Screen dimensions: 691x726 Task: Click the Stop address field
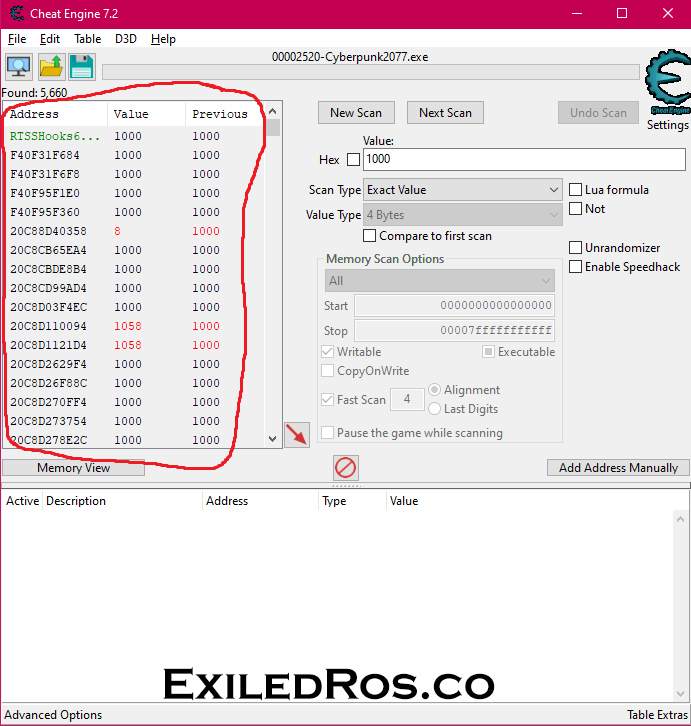click(x=454, y=331)
